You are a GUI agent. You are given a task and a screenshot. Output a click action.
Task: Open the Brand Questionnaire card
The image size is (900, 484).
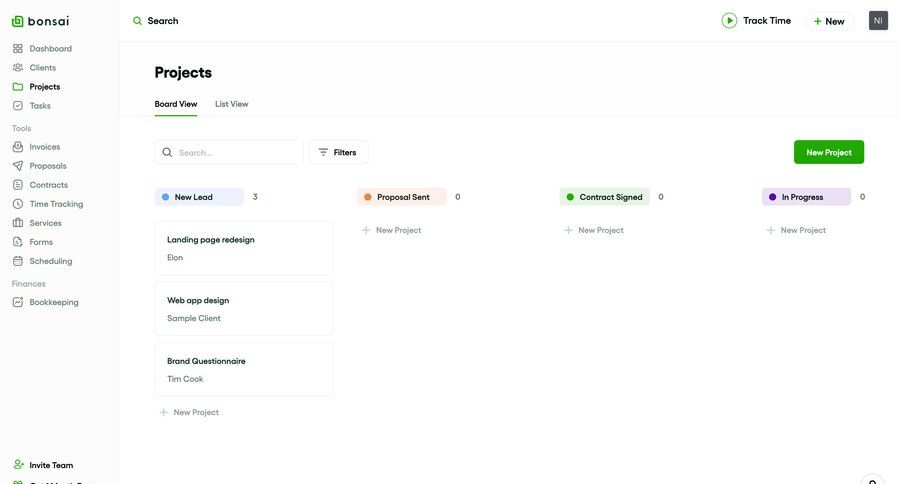click(x=244, y=370)
